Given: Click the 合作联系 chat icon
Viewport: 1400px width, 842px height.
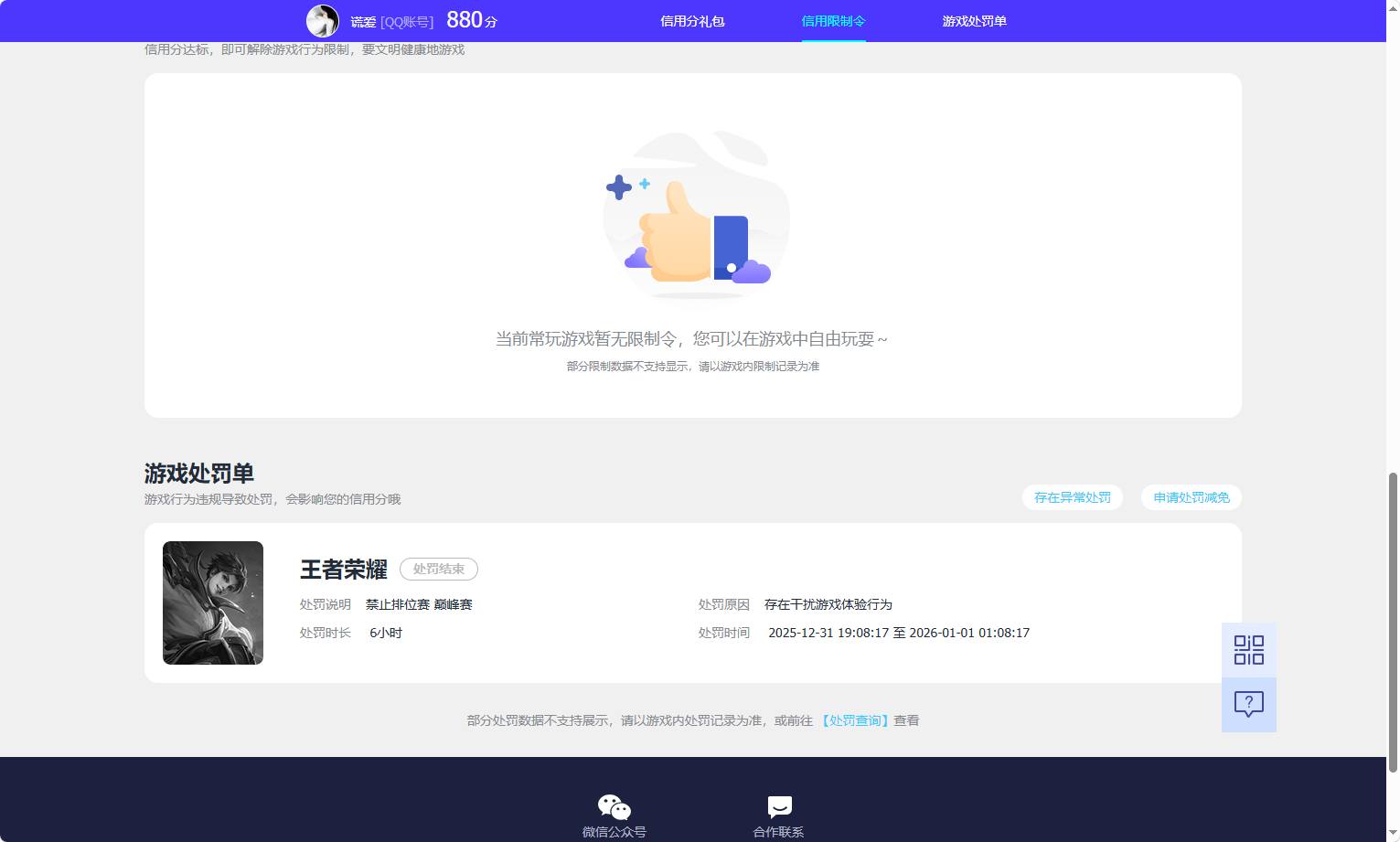Looking at the screenshot, I should point(779,807).
